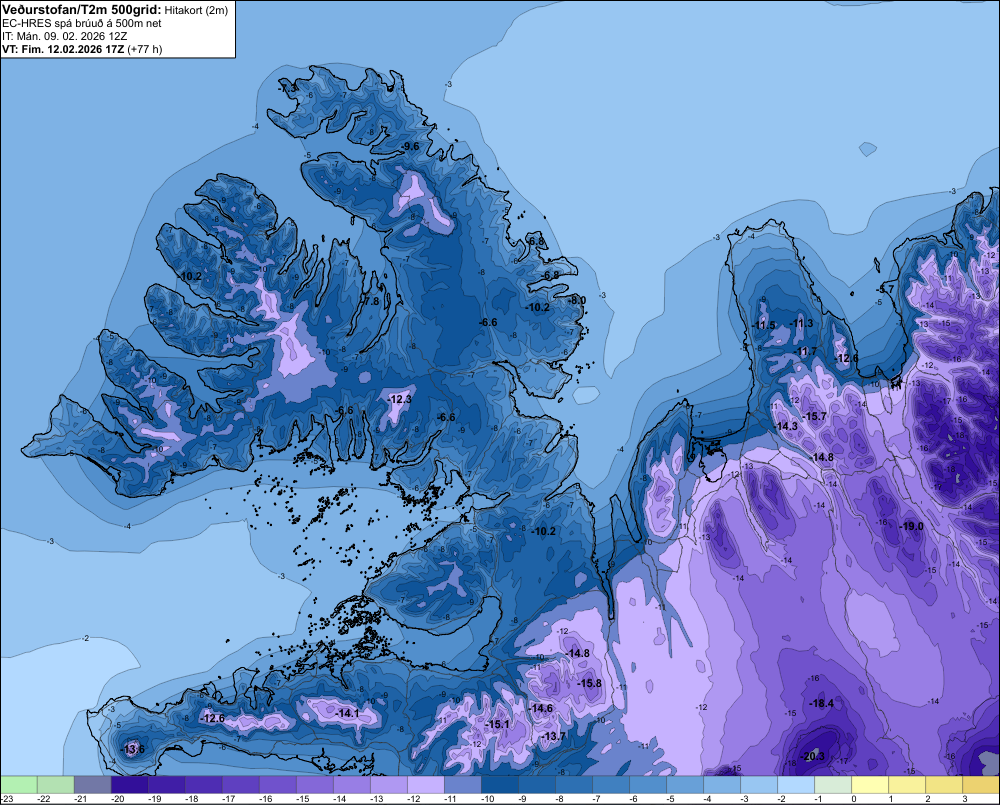This screenshot has height=805, width=1000.
Task: Select the green legend swatch above -22
Action: click(x=56, y=784)
